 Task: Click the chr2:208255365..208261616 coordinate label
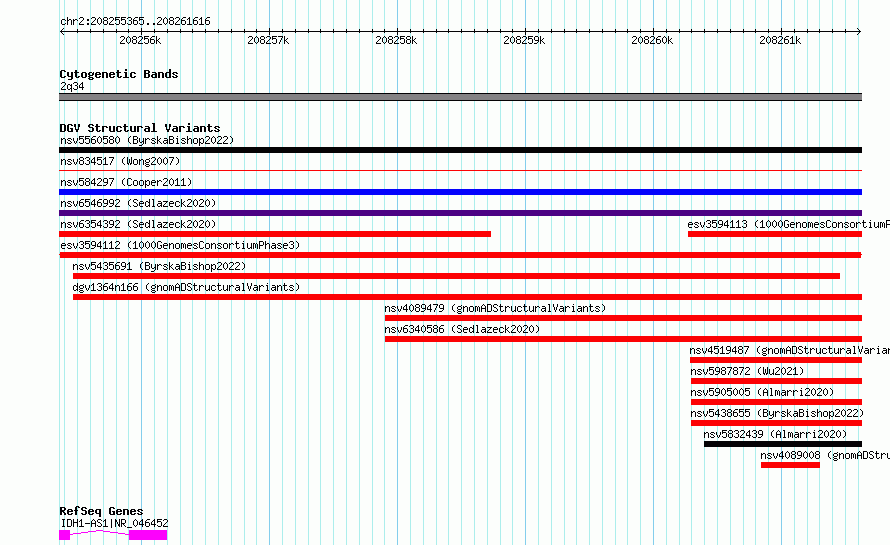click(135, 21)
